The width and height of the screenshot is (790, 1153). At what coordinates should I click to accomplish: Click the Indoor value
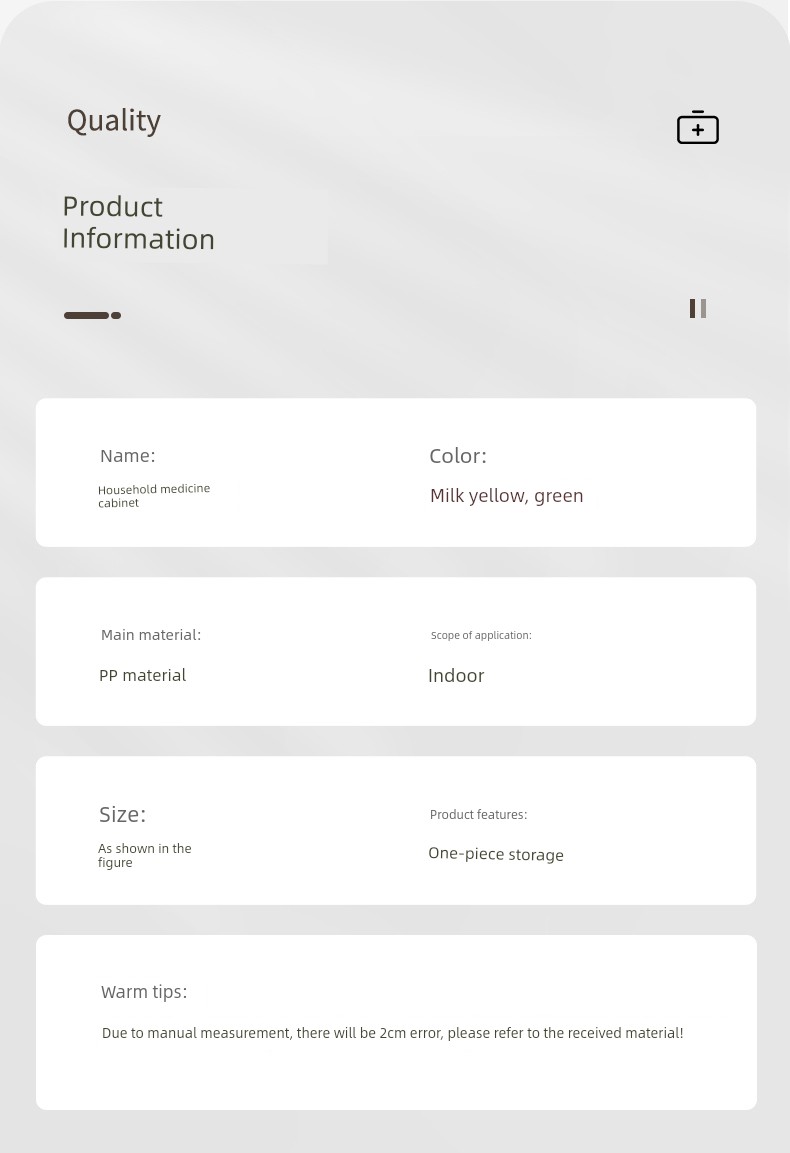(456, 676)
